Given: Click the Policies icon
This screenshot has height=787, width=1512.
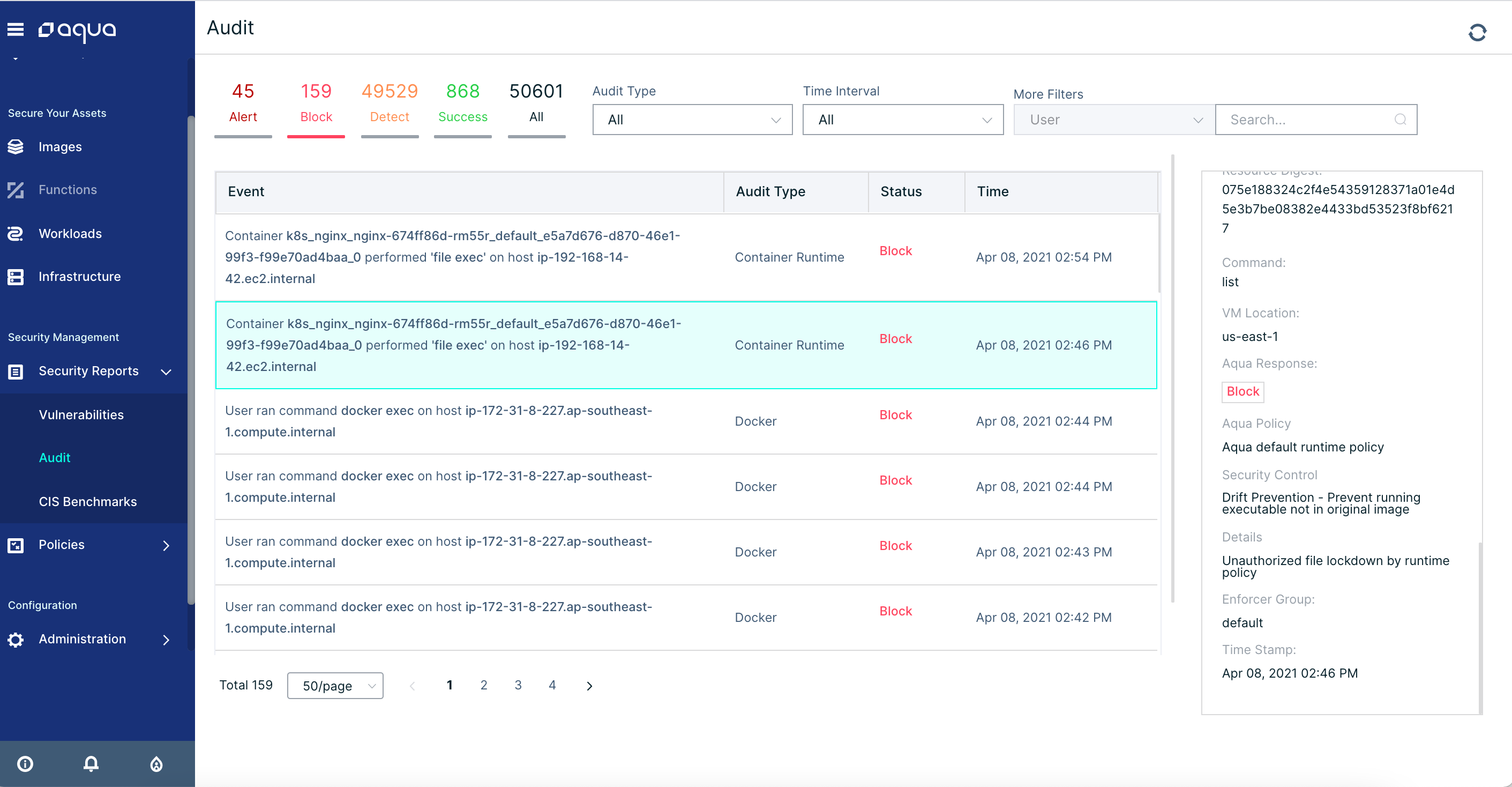Looking at the screenshot, I should (16, 545).
